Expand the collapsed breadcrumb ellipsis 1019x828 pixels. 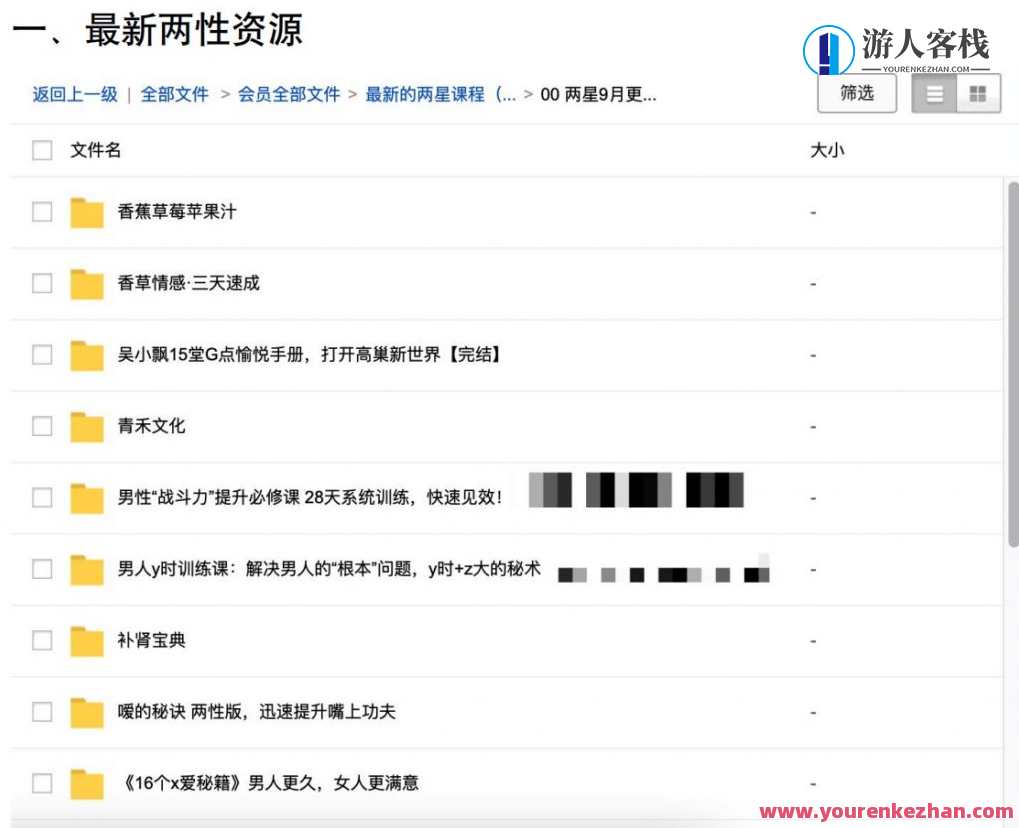[x=507, y=94]
